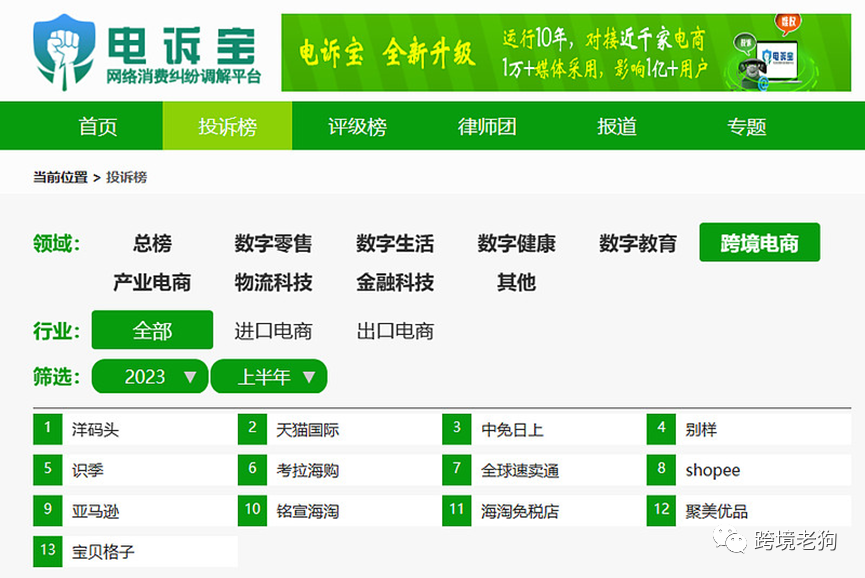
Task: Click 投诉榜 in the breadcrumb
Action: pyautogui.click(x=126, y=177)
